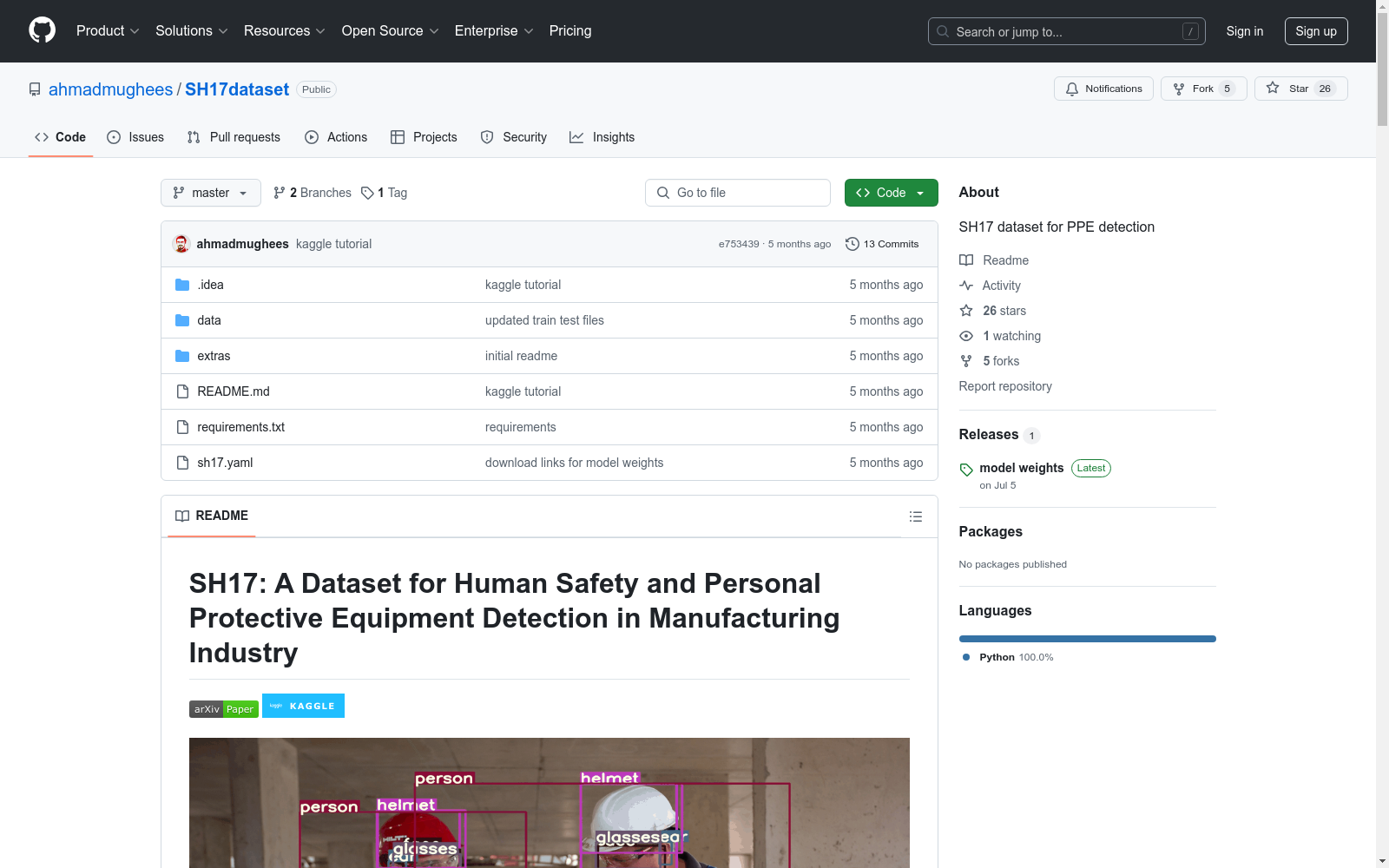Expand the master branch dropdown
1389x868 pixels.
[x=211, y=193]
